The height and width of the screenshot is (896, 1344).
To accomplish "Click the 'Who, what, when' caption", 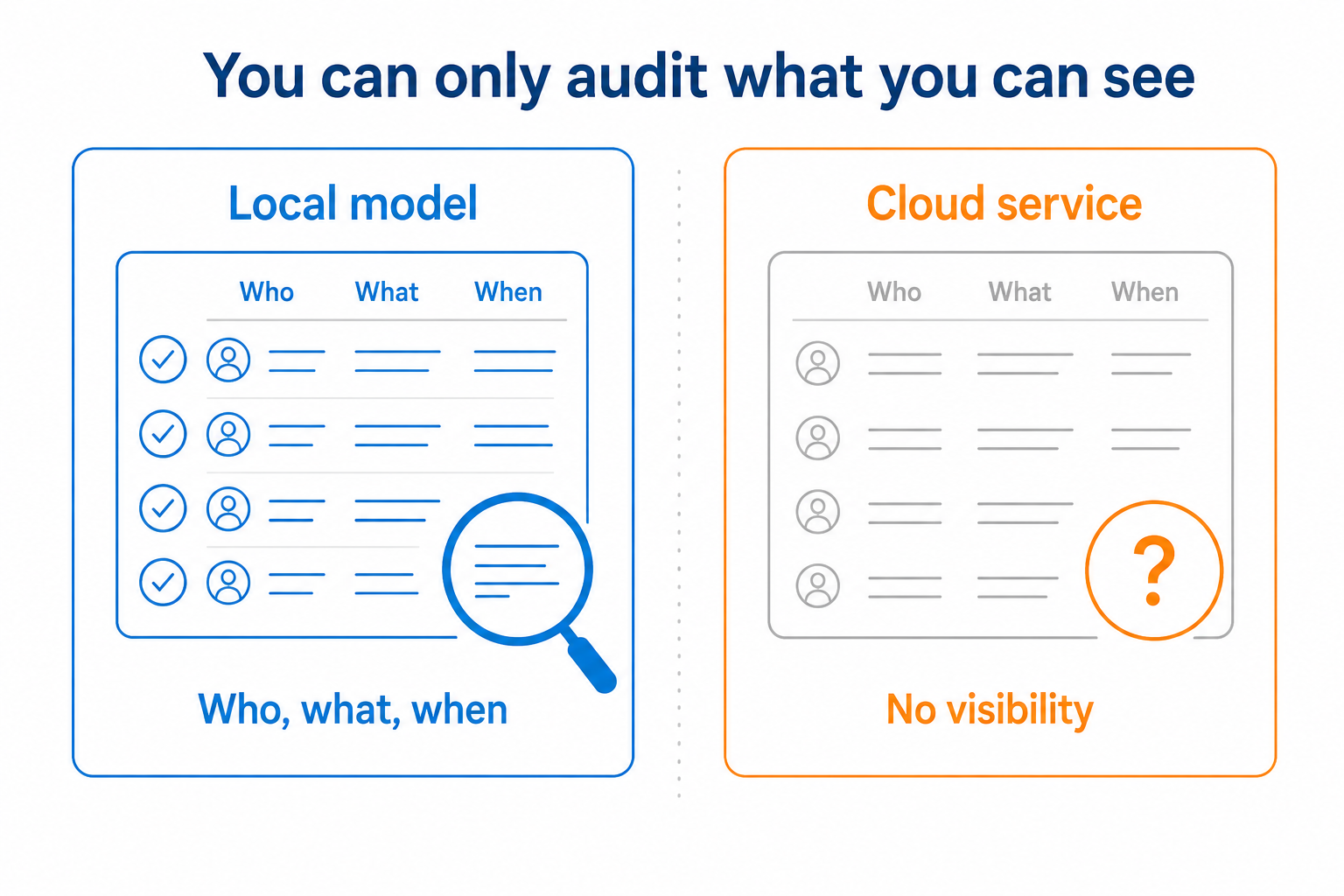I will [x=353, y=710].
